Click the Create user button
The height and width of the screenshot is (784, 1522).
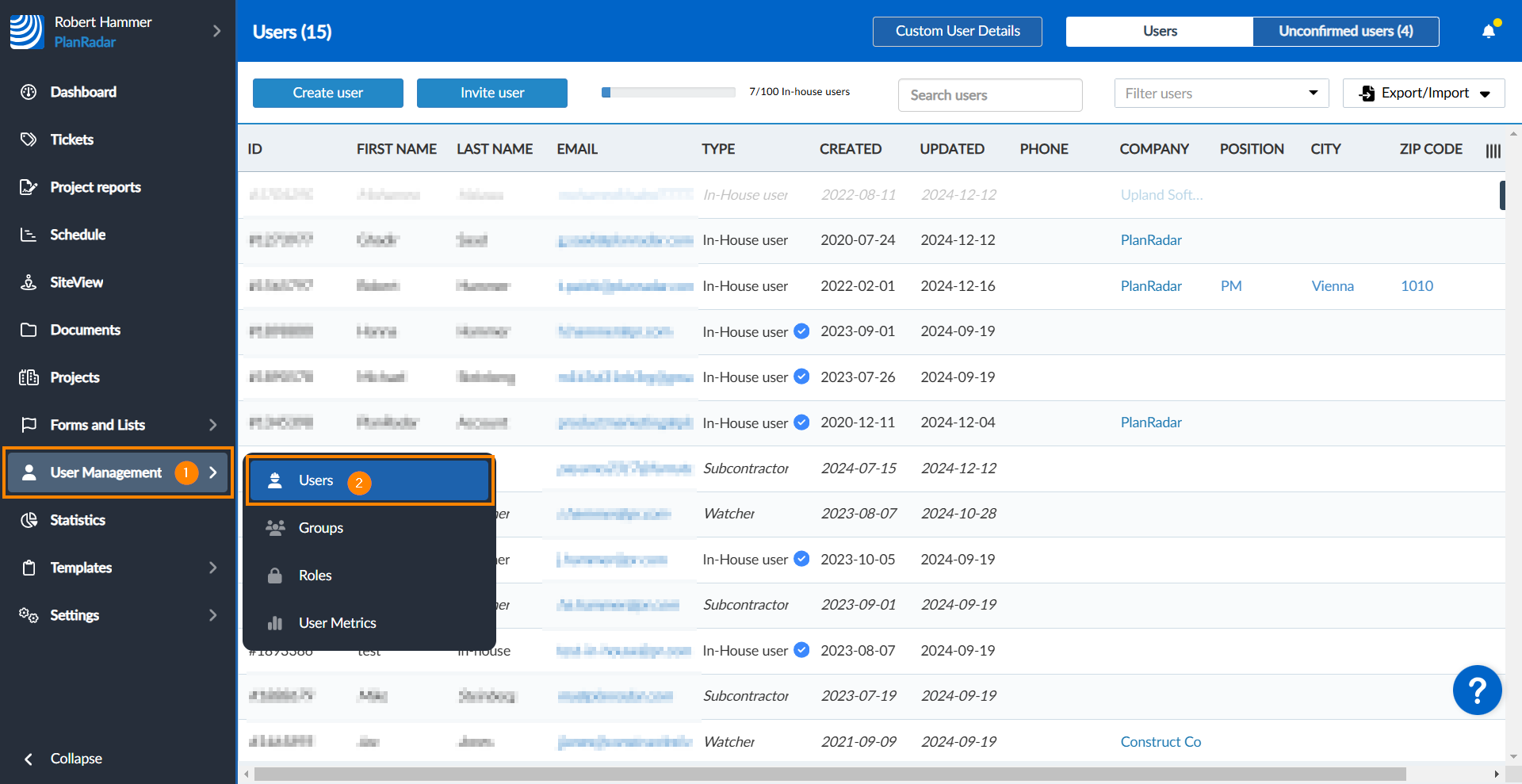(x=327, y=93)
